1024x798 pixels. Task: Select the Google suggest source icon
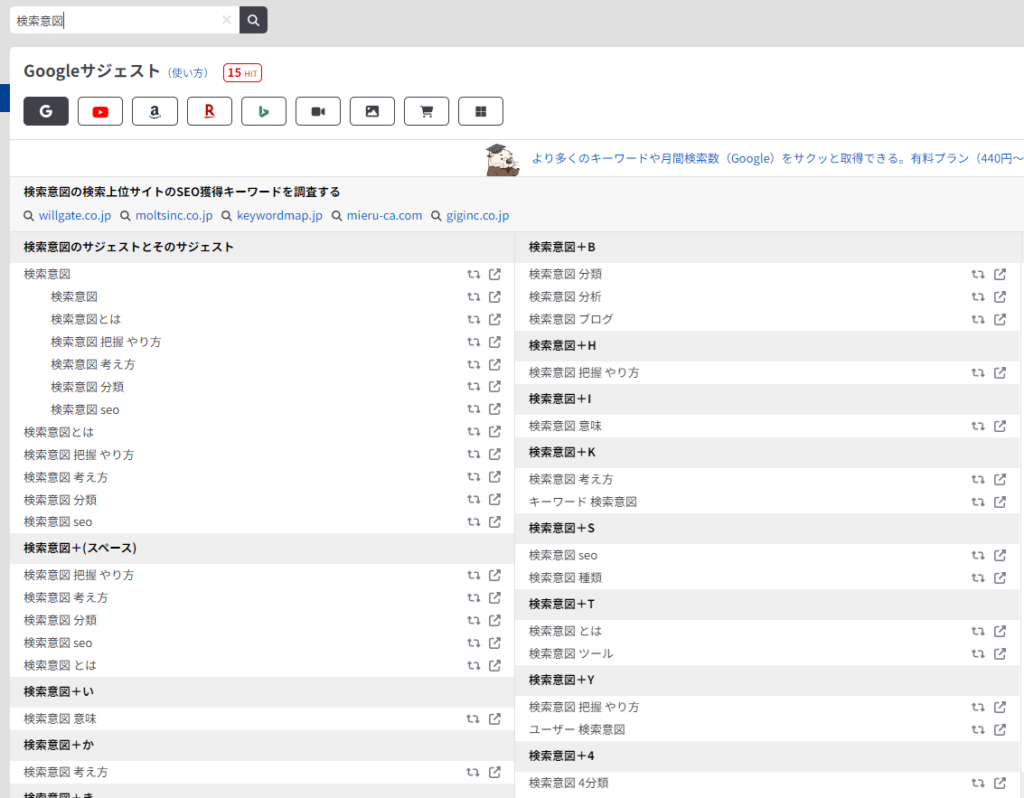46,111
